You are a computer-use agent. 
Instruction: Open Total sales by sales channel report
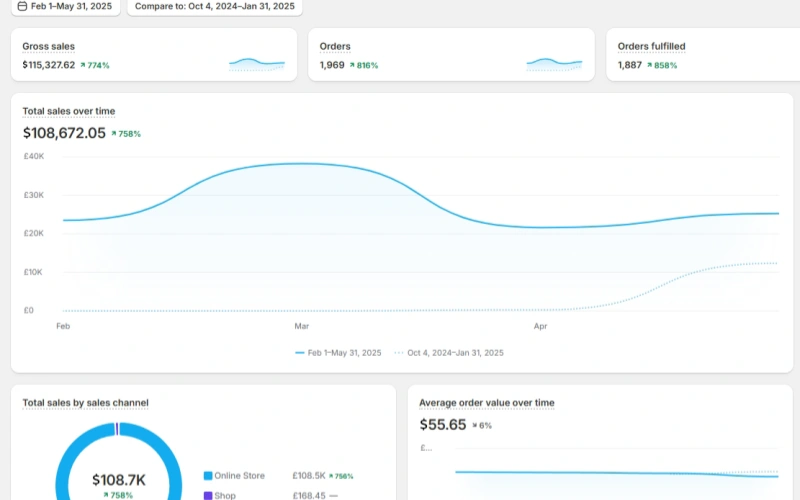[x=85, y=403]
